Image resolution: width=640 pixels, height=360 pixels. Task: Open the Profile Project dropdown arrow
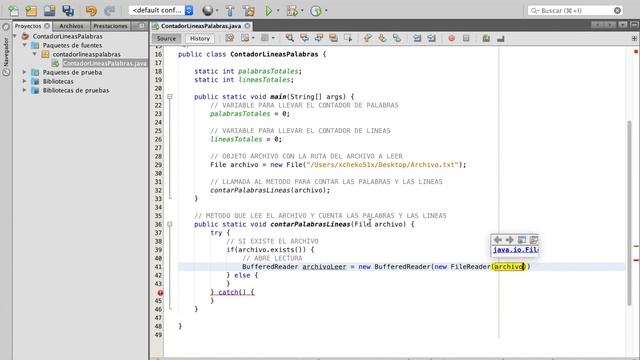pos(326,11)
